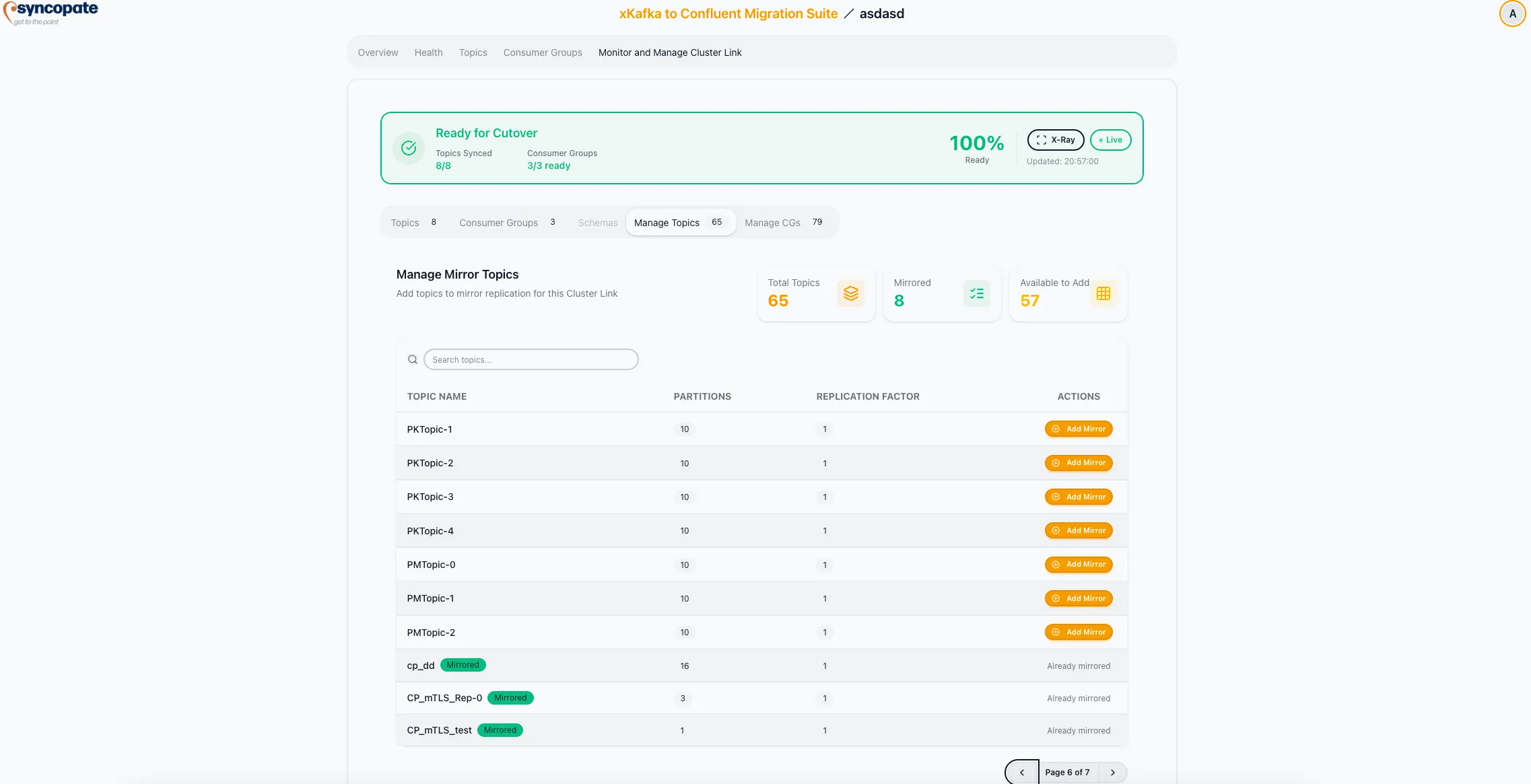The width and height of the screenshot is (1531, 784).
Task: Add mirror for PKTopic-4
Action: [x=1079, y=530]
